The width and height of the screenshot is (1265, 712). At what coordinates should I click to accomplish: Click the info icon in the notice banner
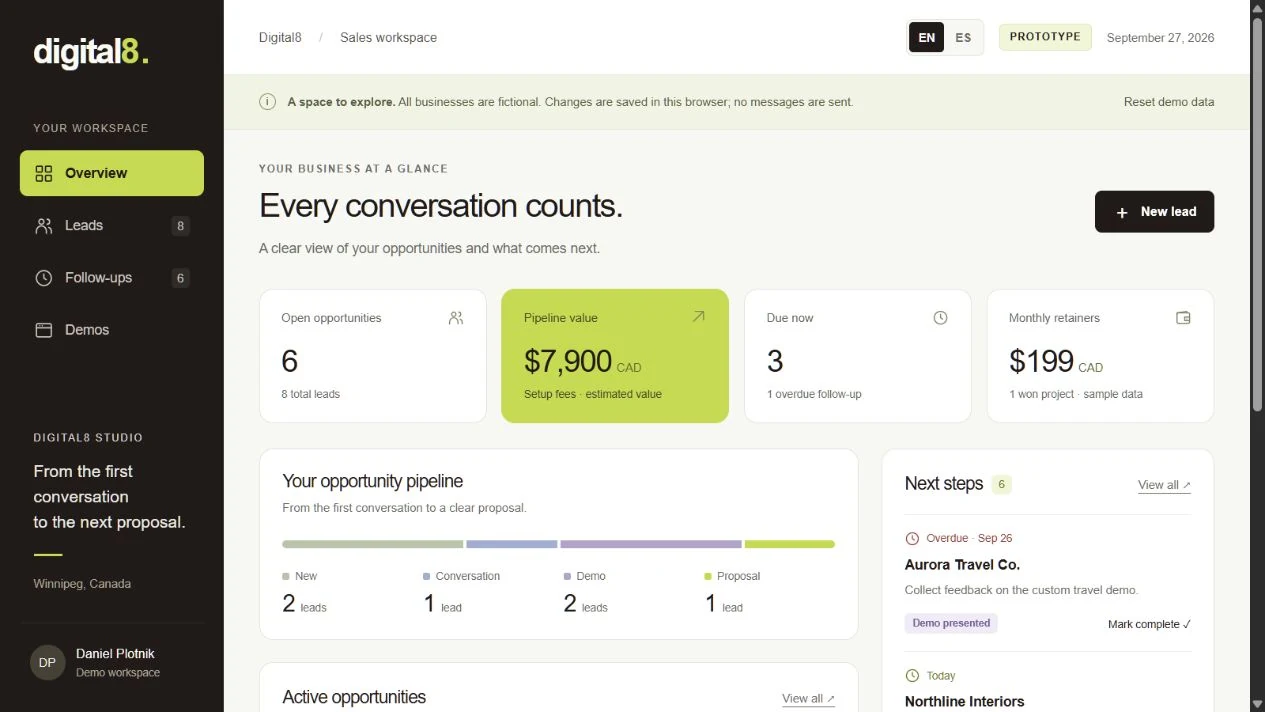pyautogui.click(x=267, y=102)
